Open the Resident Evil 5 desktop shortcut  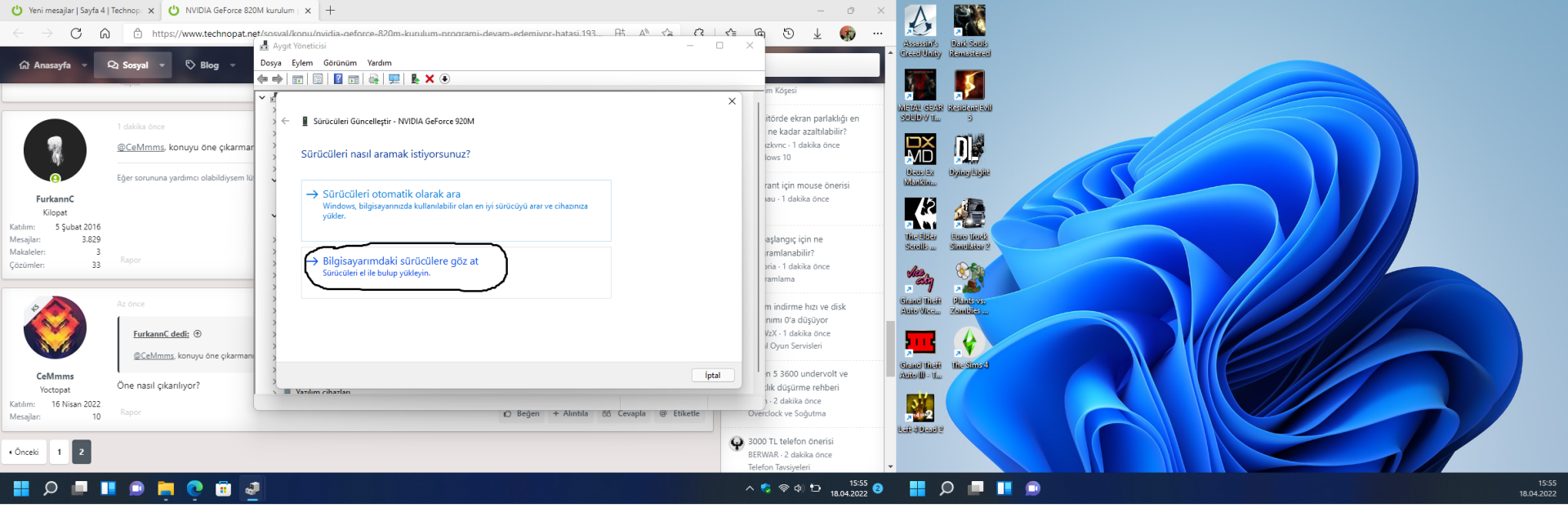click(x=969, y=96)
